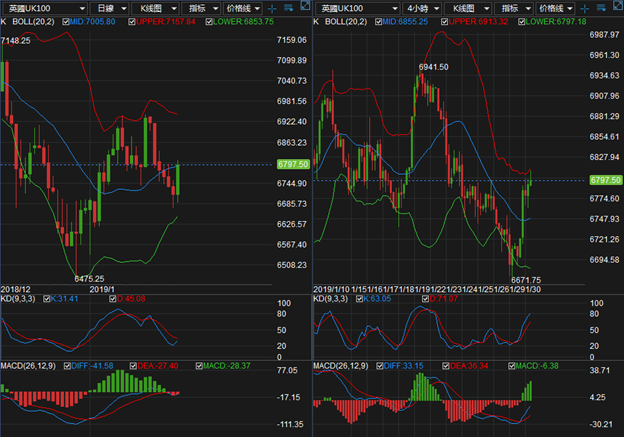Click the blue panel icon on left chart
Screen dimensions: 624x437
pos(288,7)
